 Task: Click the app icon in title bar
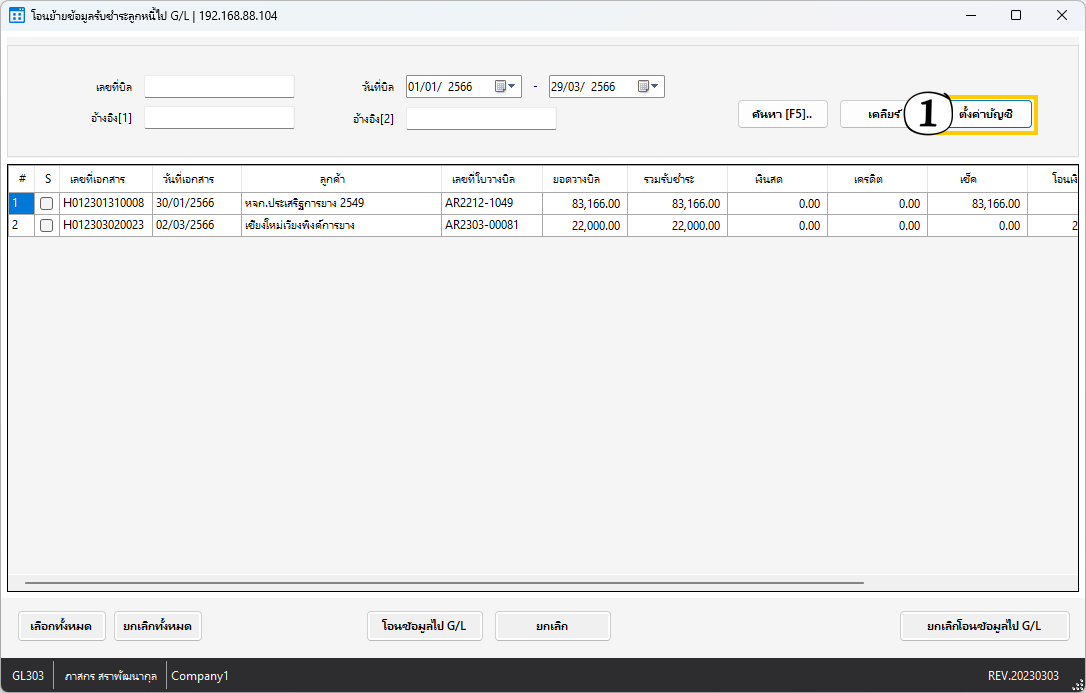(x=17, y=16)
